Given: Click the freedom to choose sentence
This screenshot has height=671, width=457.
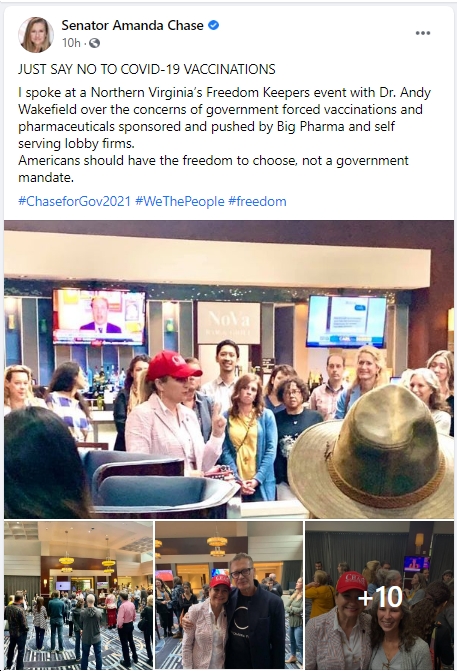Looking at the screenshot, I should pos(213,169).
